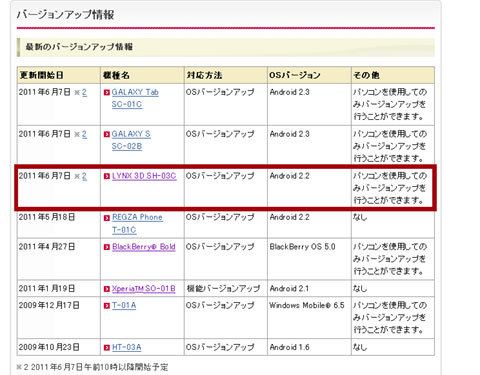
Task: Open the Xperia SO-01B link
Action: click(x=144, y=289)
